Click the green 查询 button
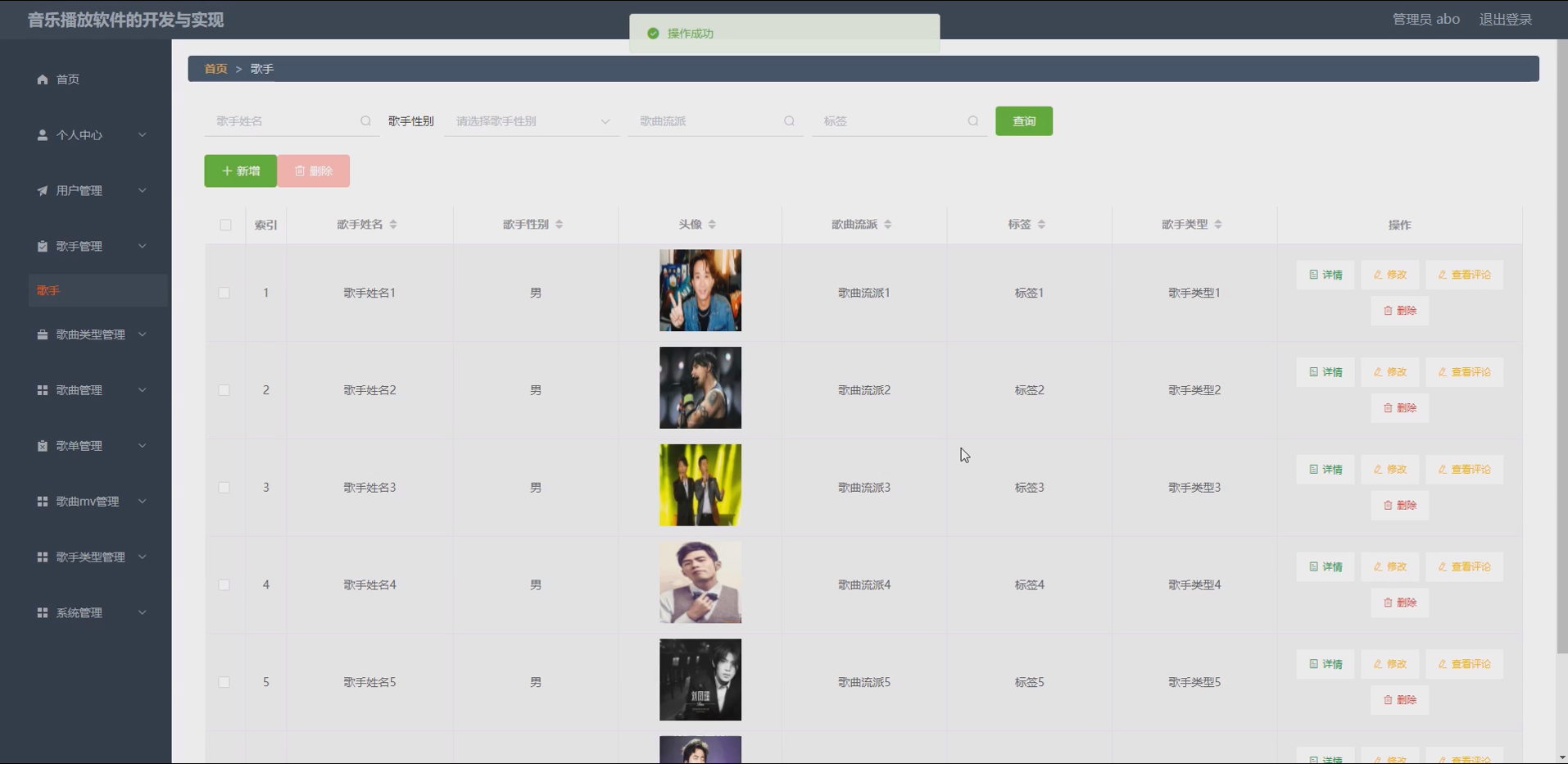This screenshot has width=1568, height=764. [x=1024, y=121]
